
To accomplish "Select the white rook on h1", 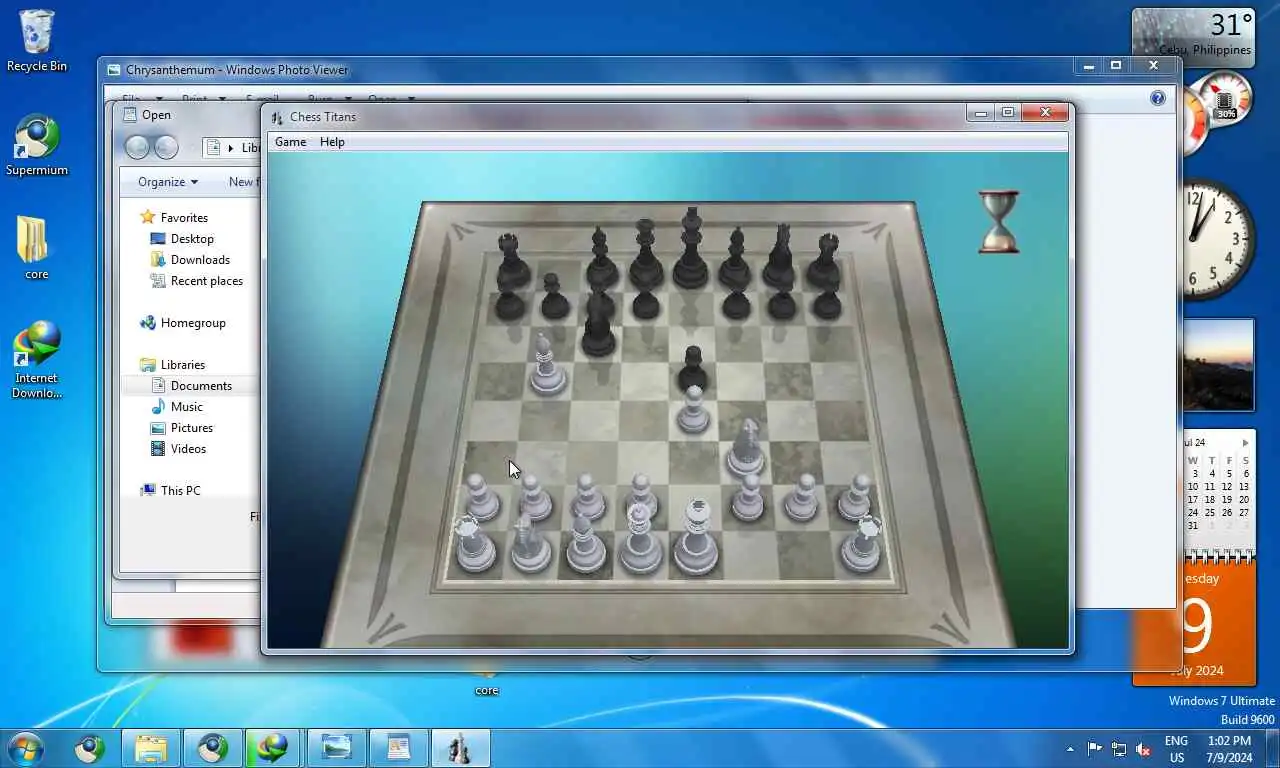I will click(x=862, y=545).
